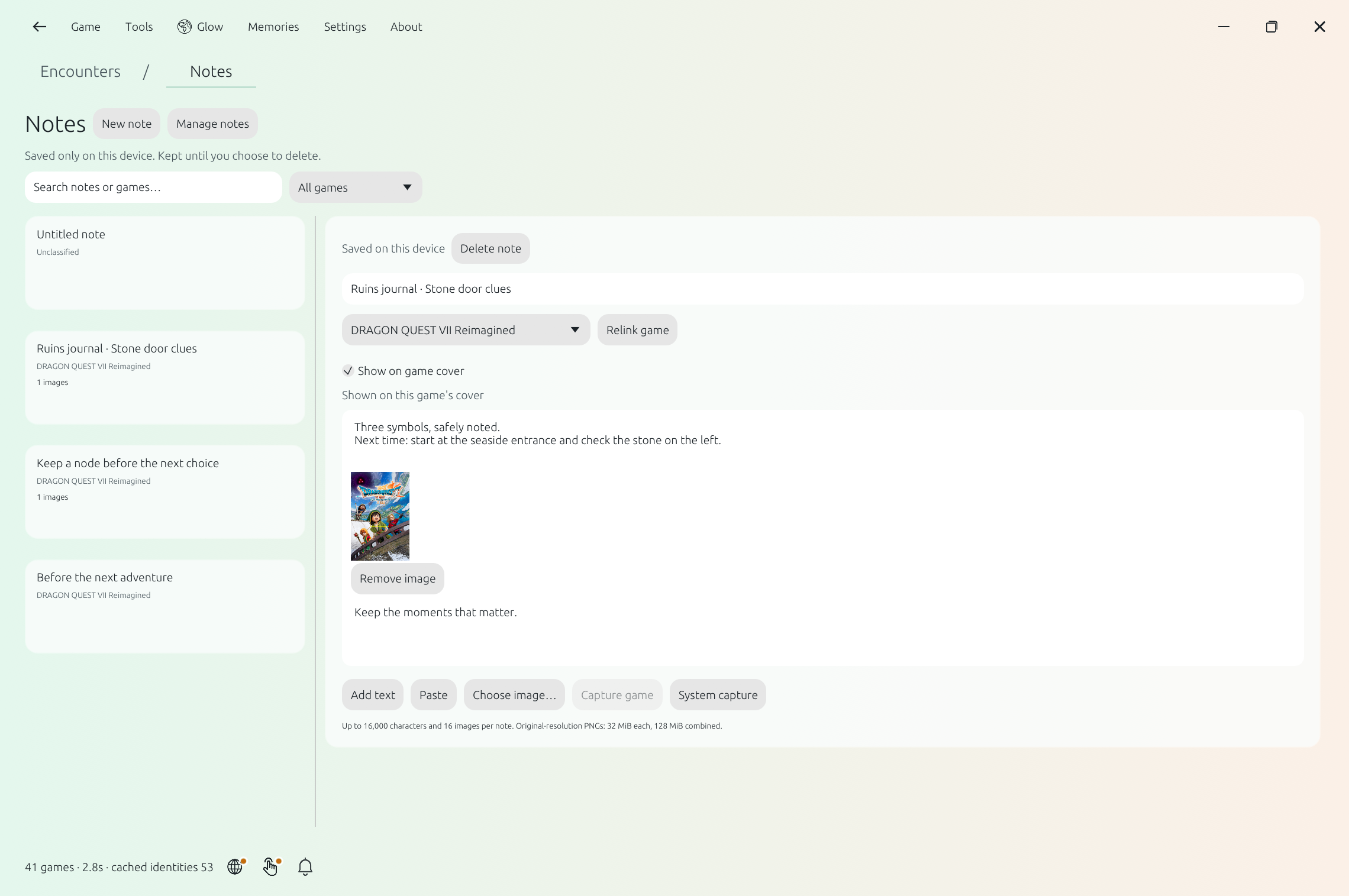Click the Delete note button
This screenshot has width=1349, height=896.
(490, 248)
